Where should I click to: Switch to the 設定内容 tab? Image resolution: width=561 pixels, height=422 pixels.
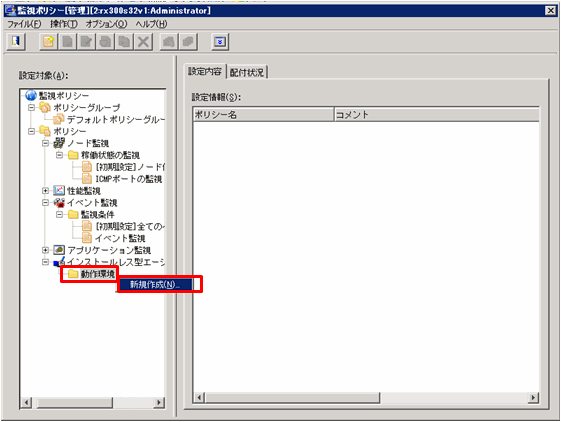point(205,72)
